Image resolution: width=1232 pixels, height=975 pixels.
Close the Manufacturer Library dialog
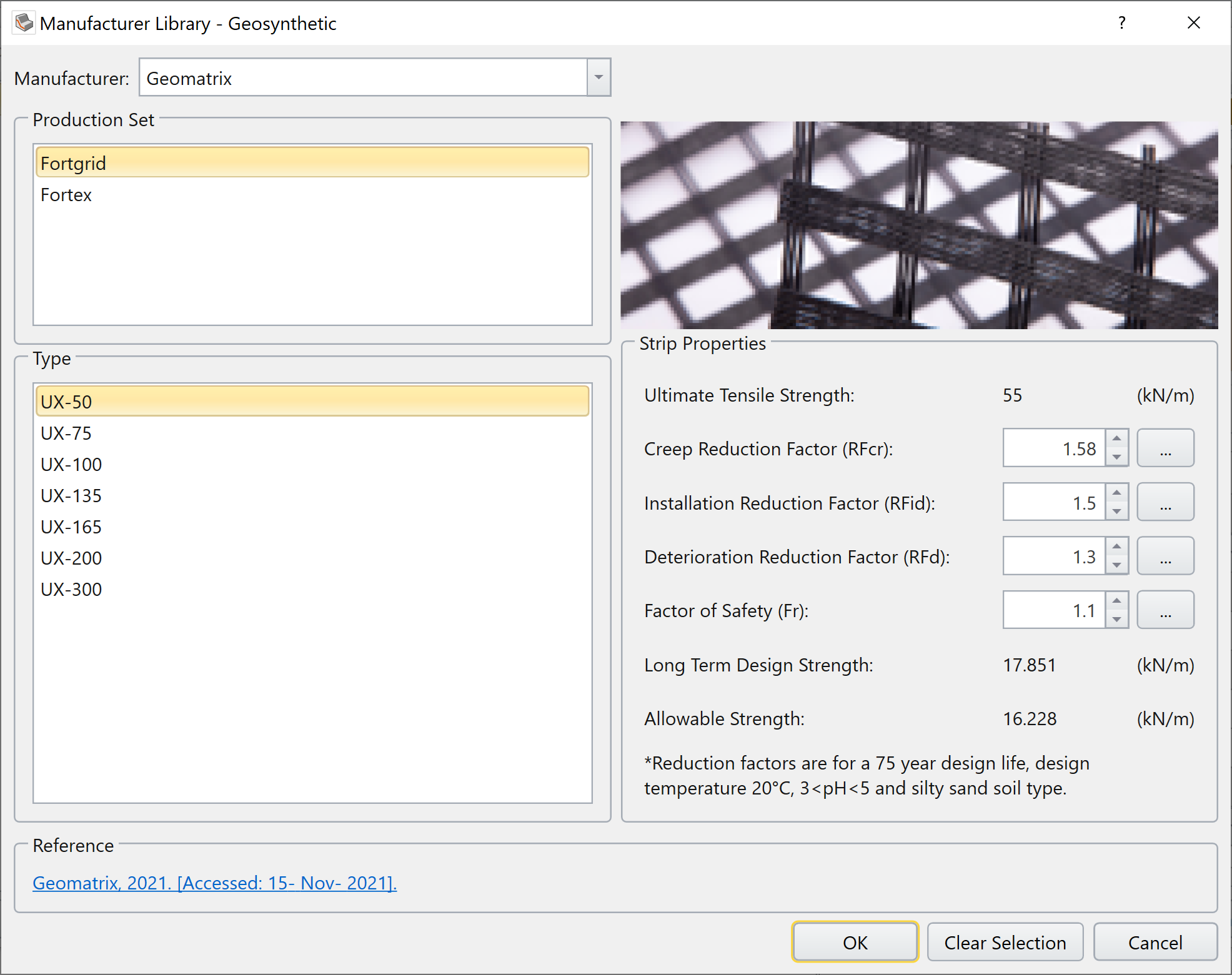1193,23
